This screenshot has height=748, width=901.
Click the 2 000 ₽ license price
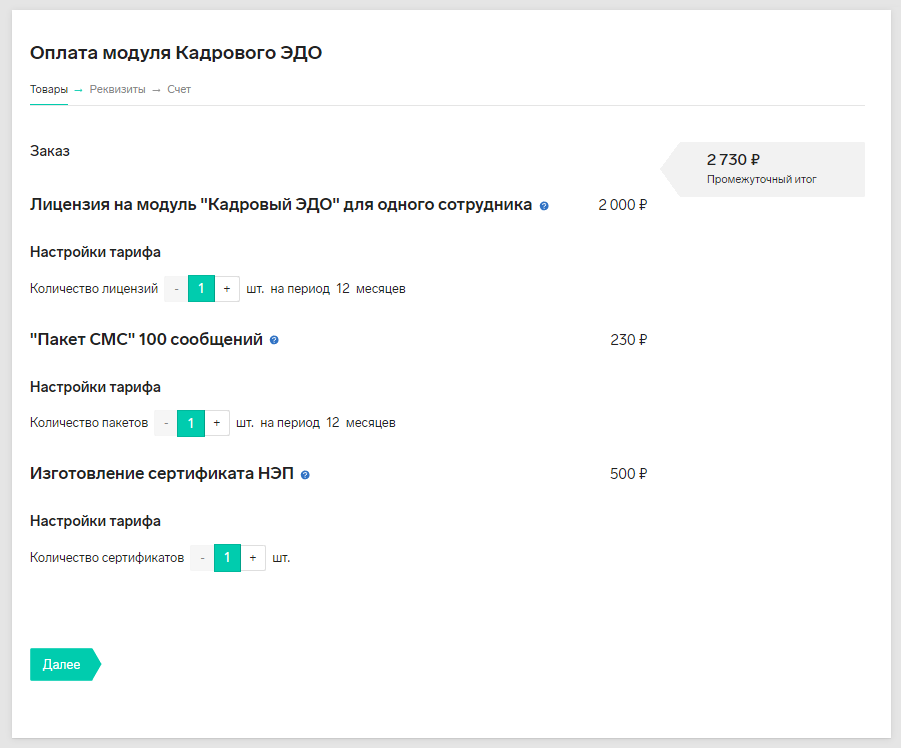[622, 205]
